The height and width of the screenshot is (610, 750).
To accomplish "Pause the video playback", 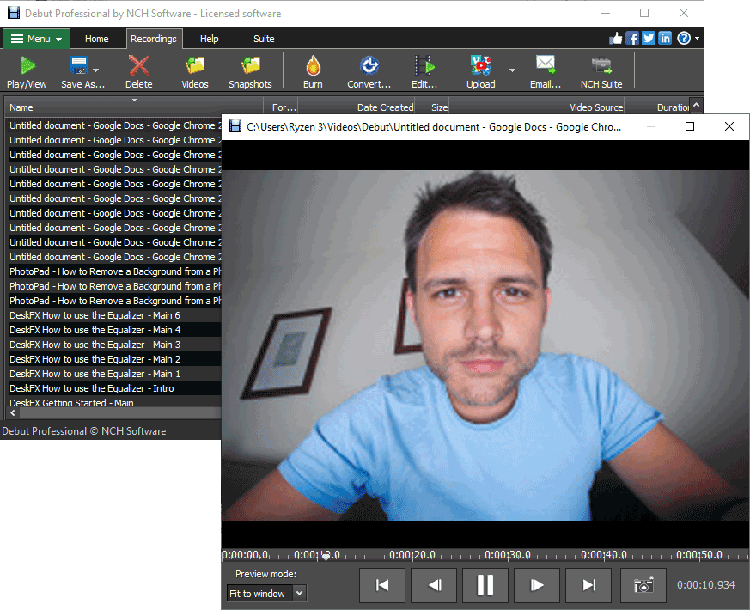I will click(x=485, y=585).
